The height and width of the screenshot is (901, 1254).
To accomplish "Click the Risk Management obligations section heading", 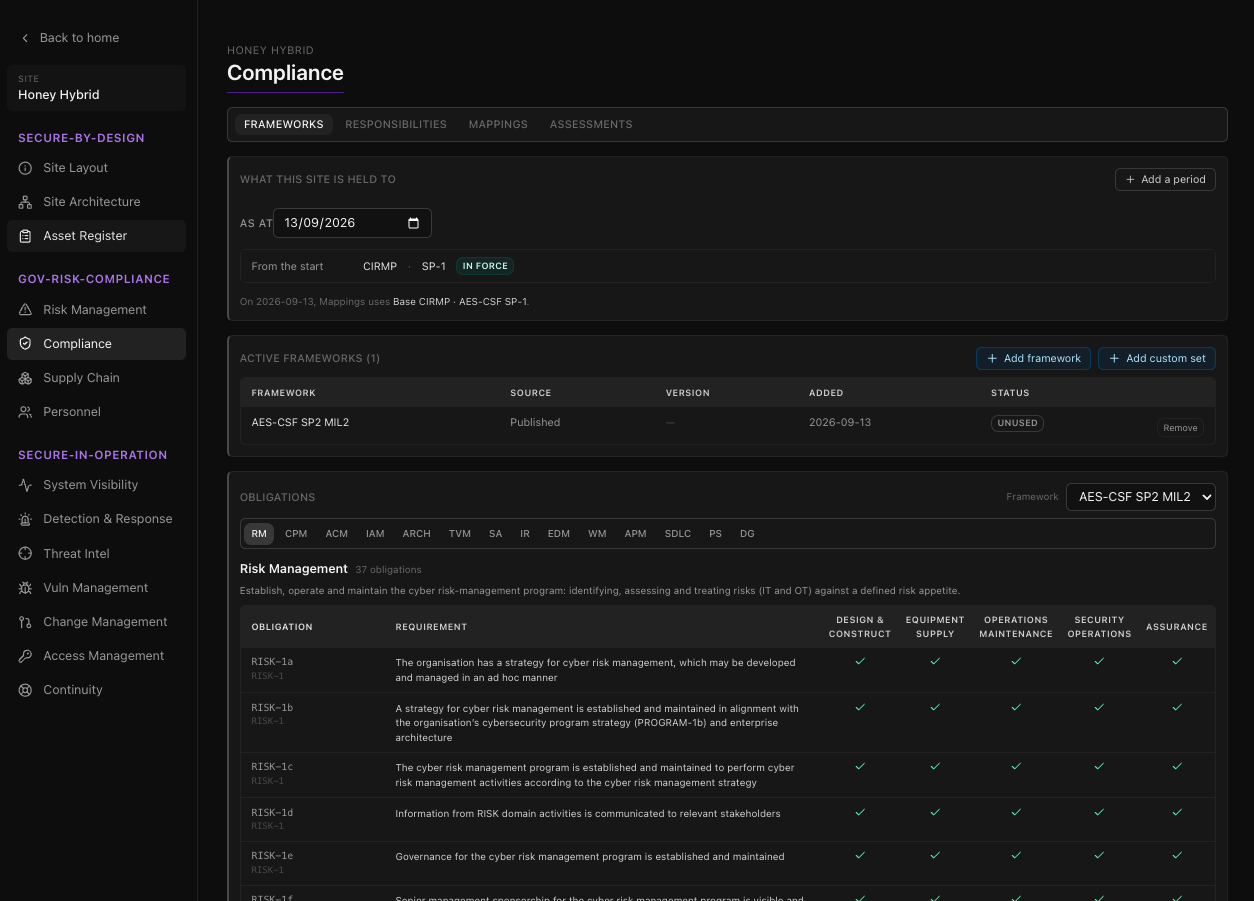I will (294, 569).
